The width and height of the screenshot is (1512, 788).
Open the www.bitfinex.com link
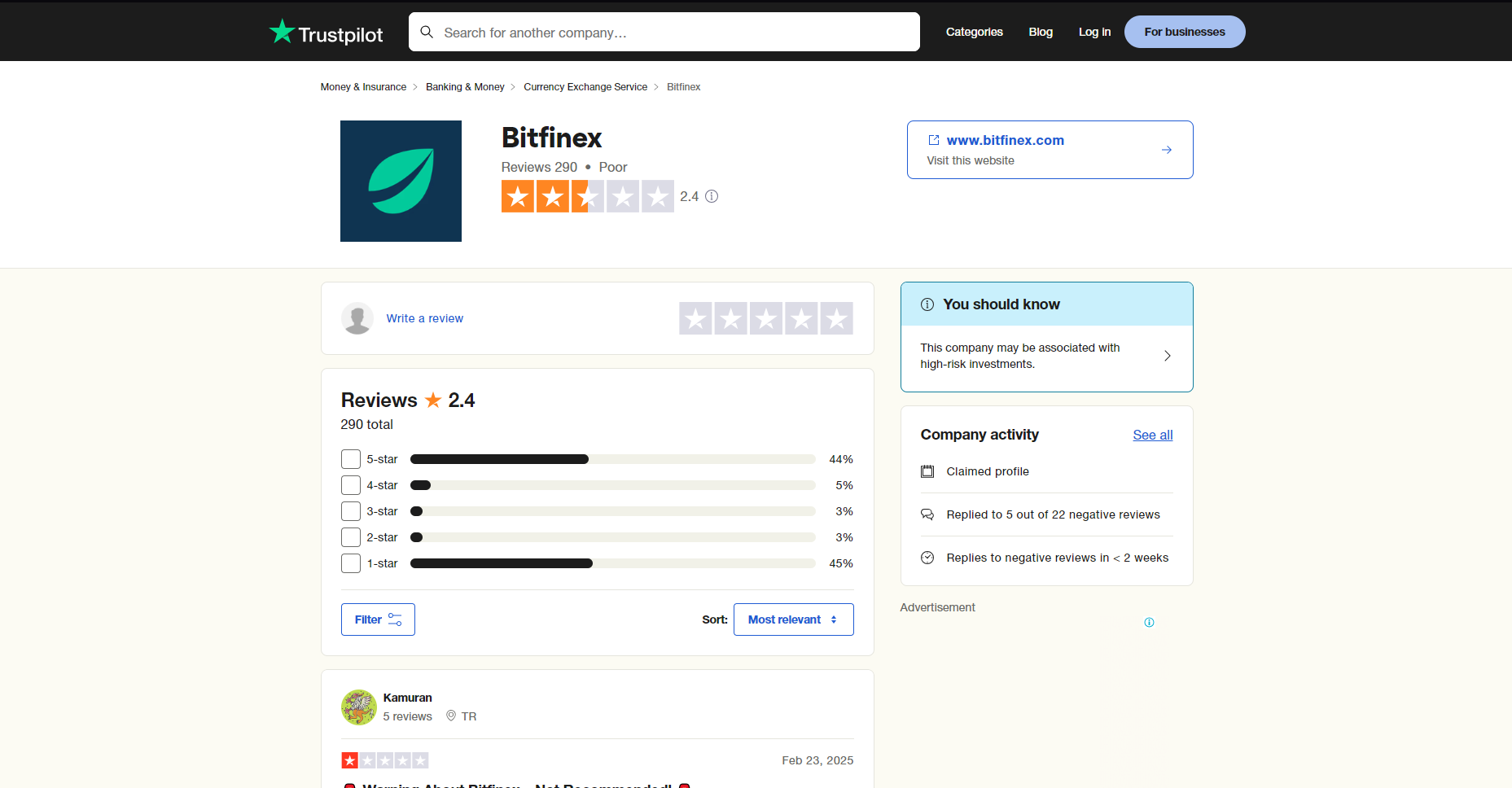[1006, 140]
